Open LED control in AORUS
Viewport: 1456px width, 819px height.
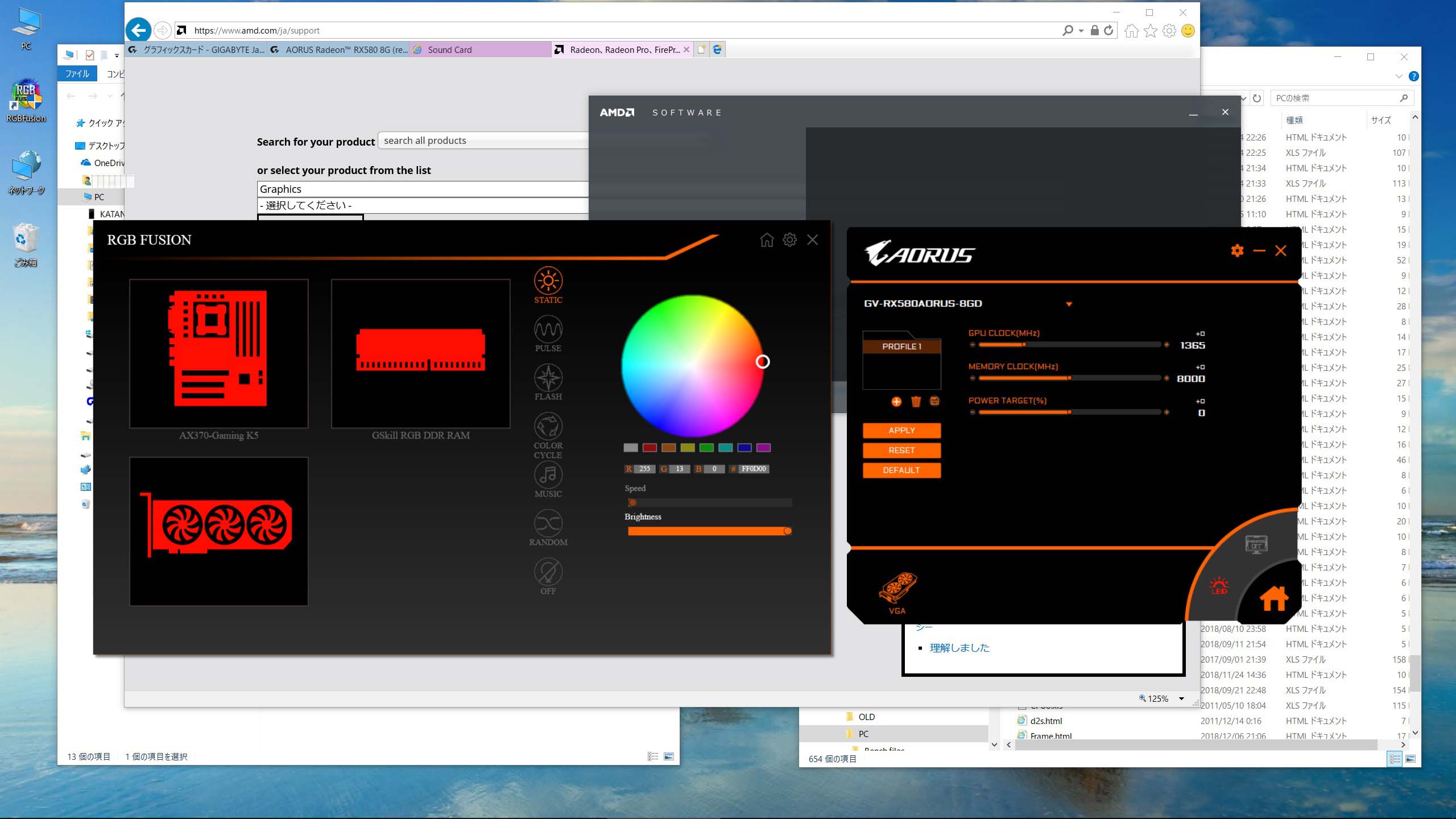pyautogui.click(x=1219, y=586)
